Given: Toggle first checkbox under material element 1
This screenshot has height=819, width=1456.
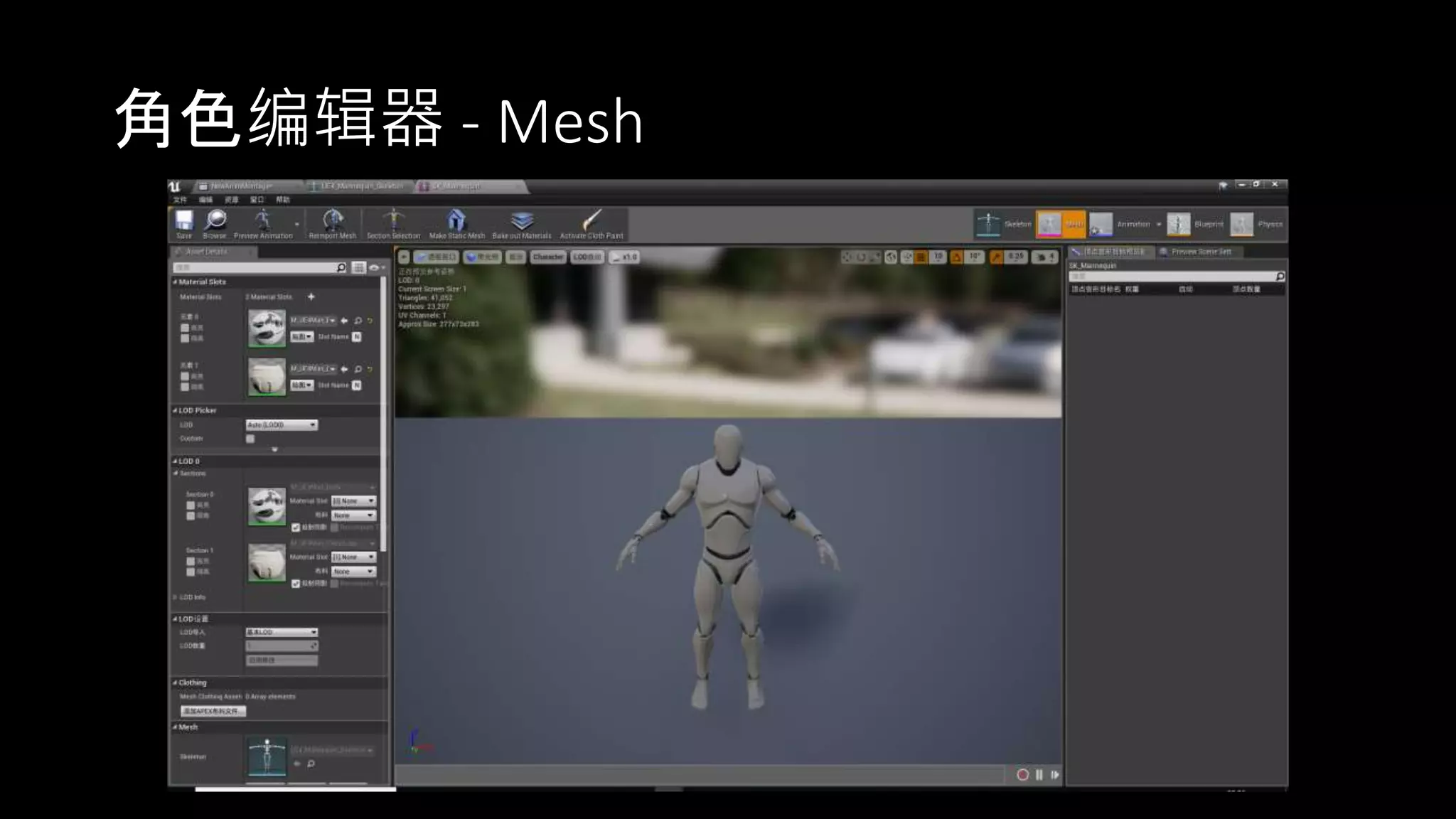Looking at the screenshot, I should [185, 376].
